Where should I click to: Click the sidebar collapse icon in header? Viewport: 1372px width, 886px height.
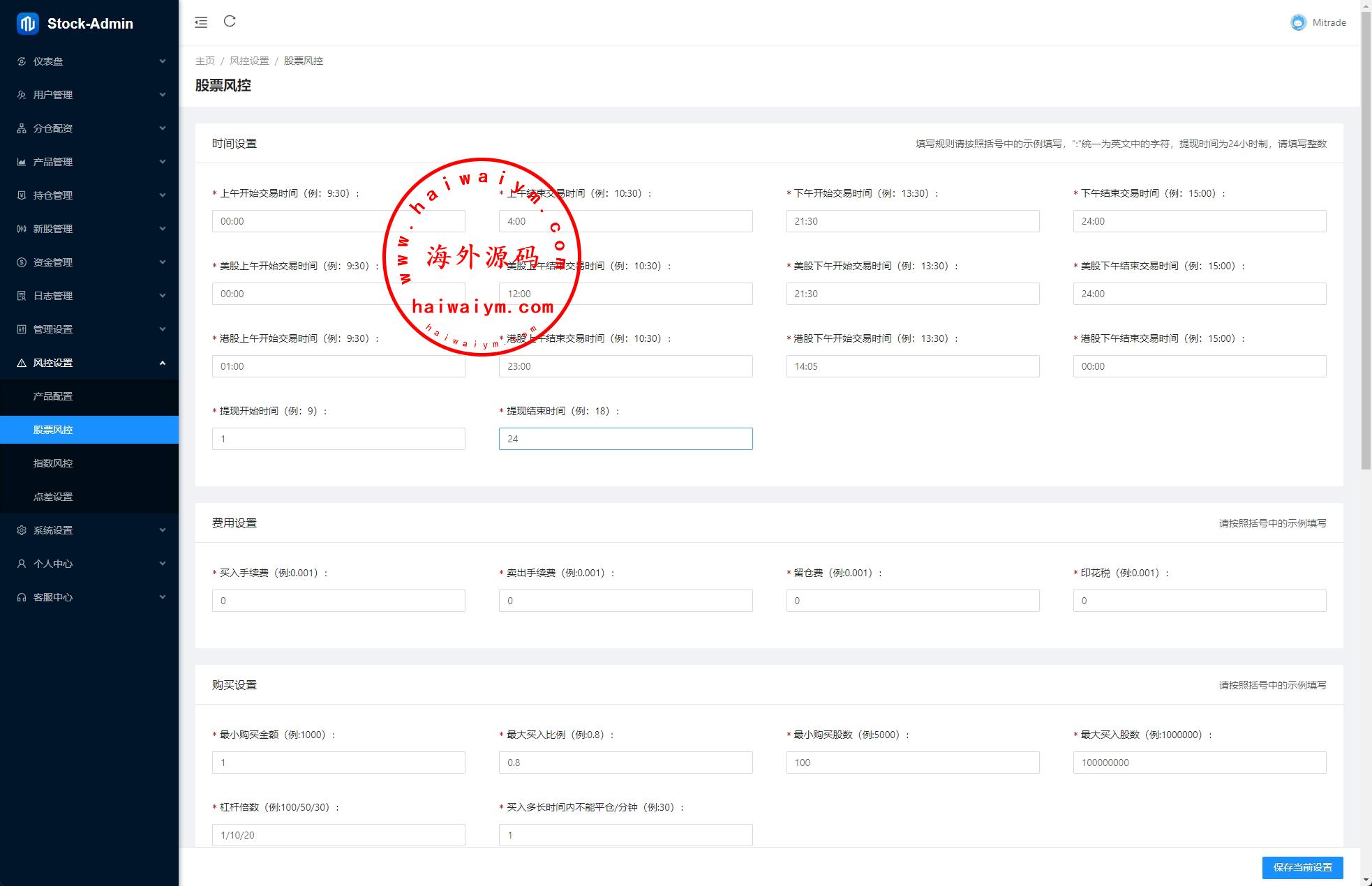tap(201, 22)
